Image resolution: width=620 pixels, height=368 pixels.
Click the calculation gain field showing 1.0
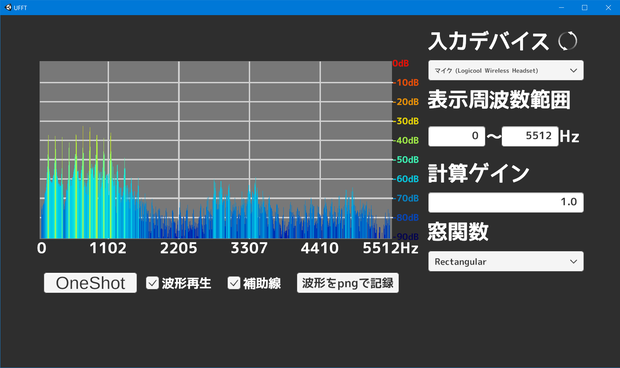506,202
